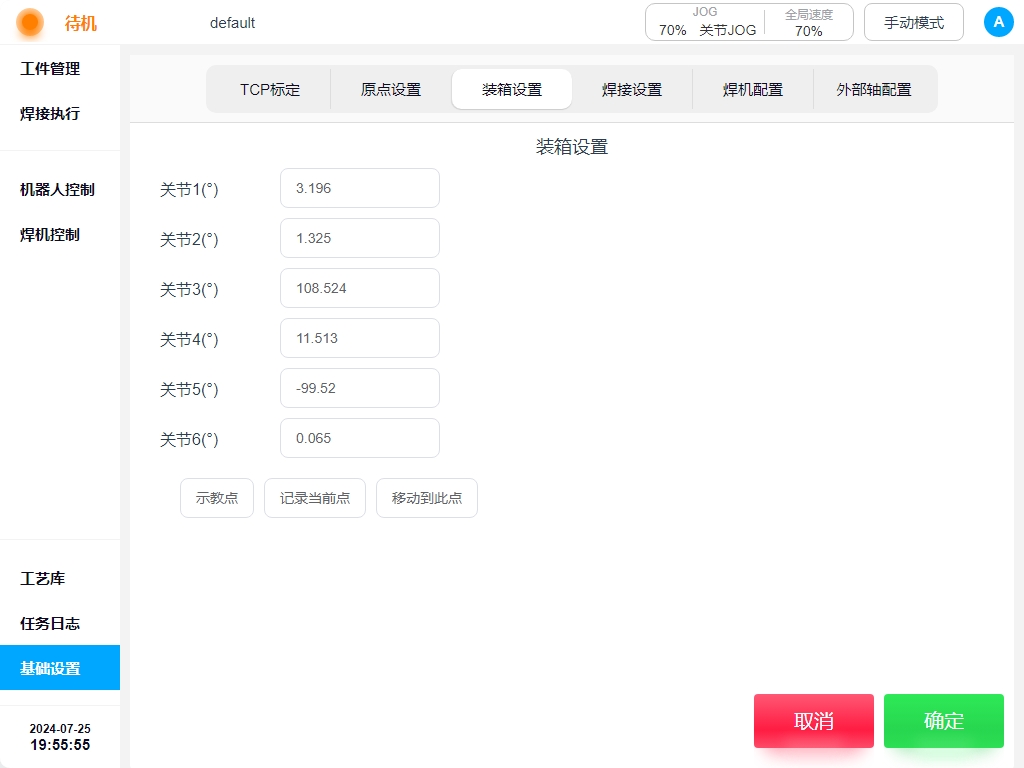The image size is (1024, 768).
Task: Select the 焊机配置 tab
Action: tap(753, 89)
